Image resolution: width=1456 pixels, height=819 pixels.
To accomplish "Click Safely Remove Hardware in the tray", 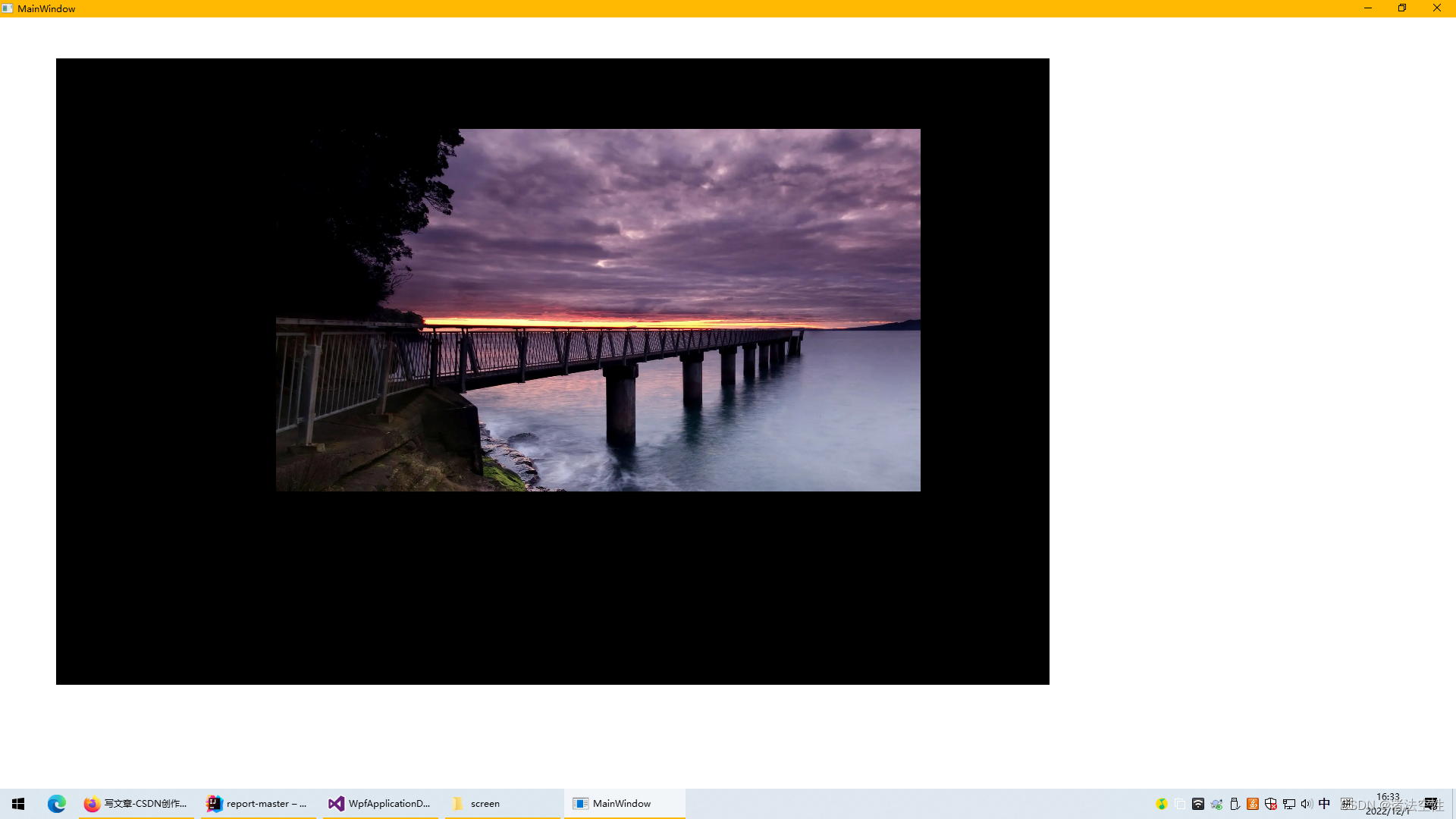I will [1235, 803].
